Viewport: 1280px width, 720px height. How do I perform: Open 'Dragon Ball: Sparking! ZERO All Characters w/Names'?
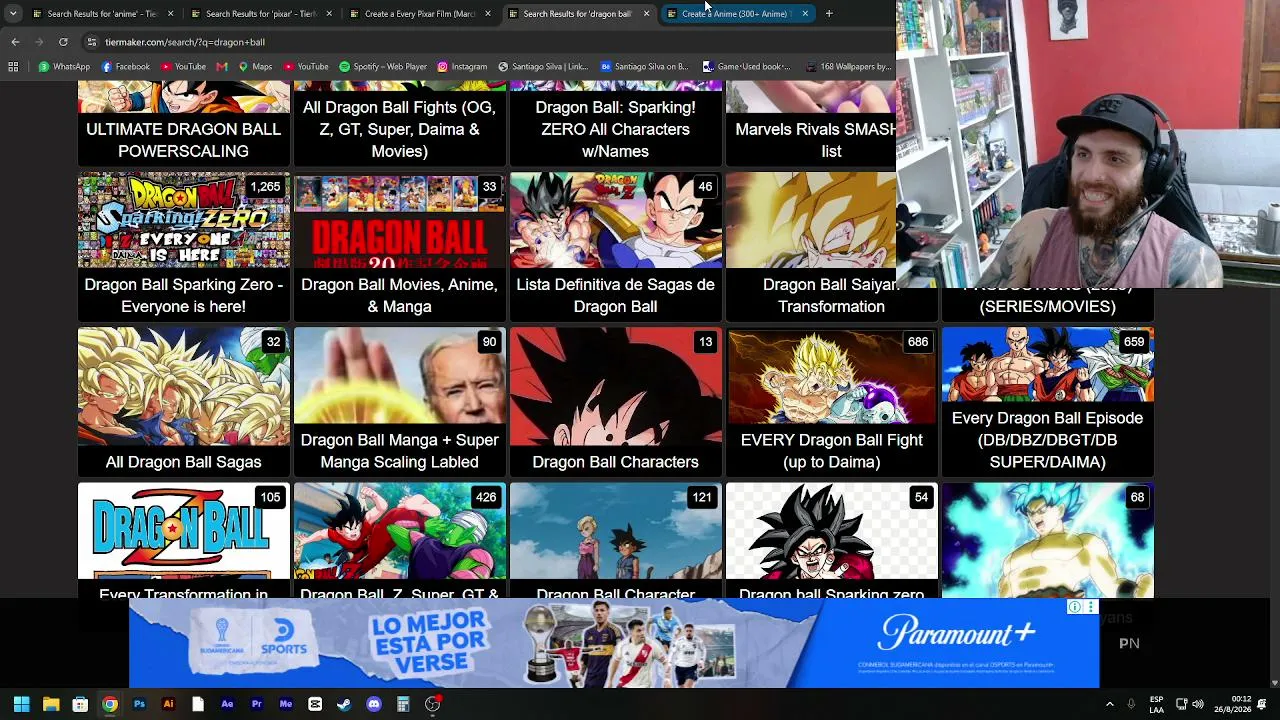click(x=616, y=124)
